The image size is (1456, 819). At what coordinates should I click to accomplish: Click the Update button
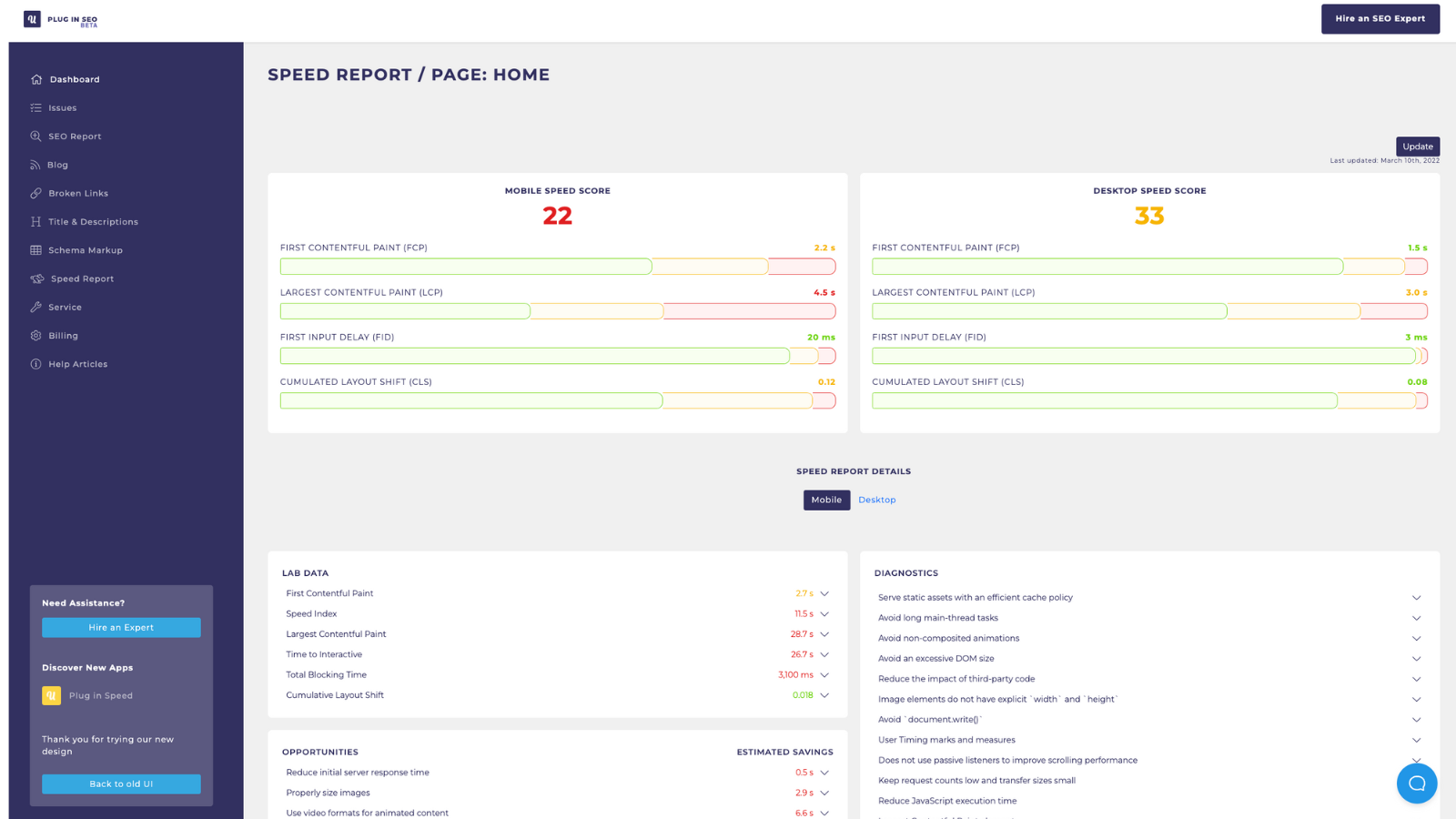[x=1417, y=147]
